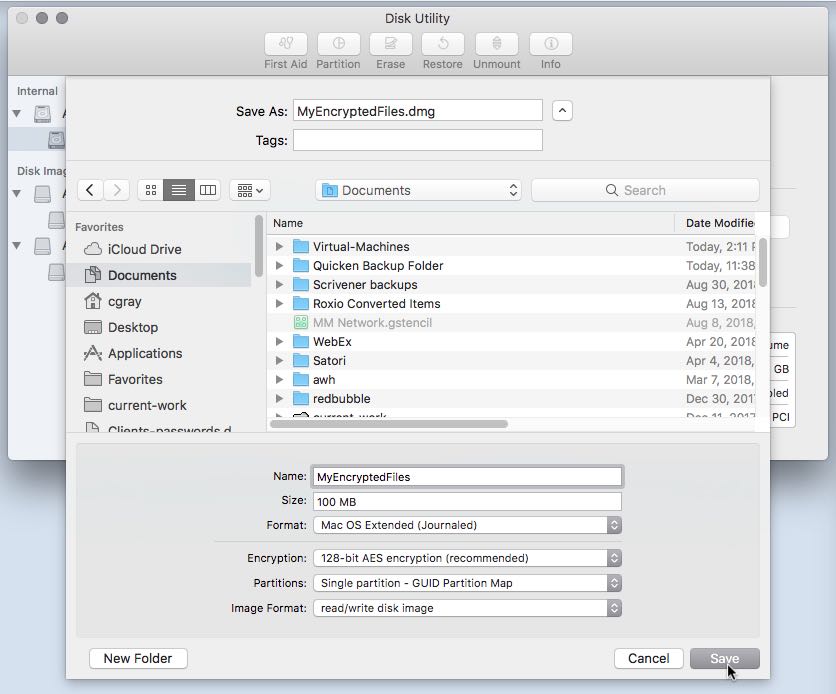Expand the Scrivener backups folder
The height and width of the screenshot is (694, 836).
[279, 285]
